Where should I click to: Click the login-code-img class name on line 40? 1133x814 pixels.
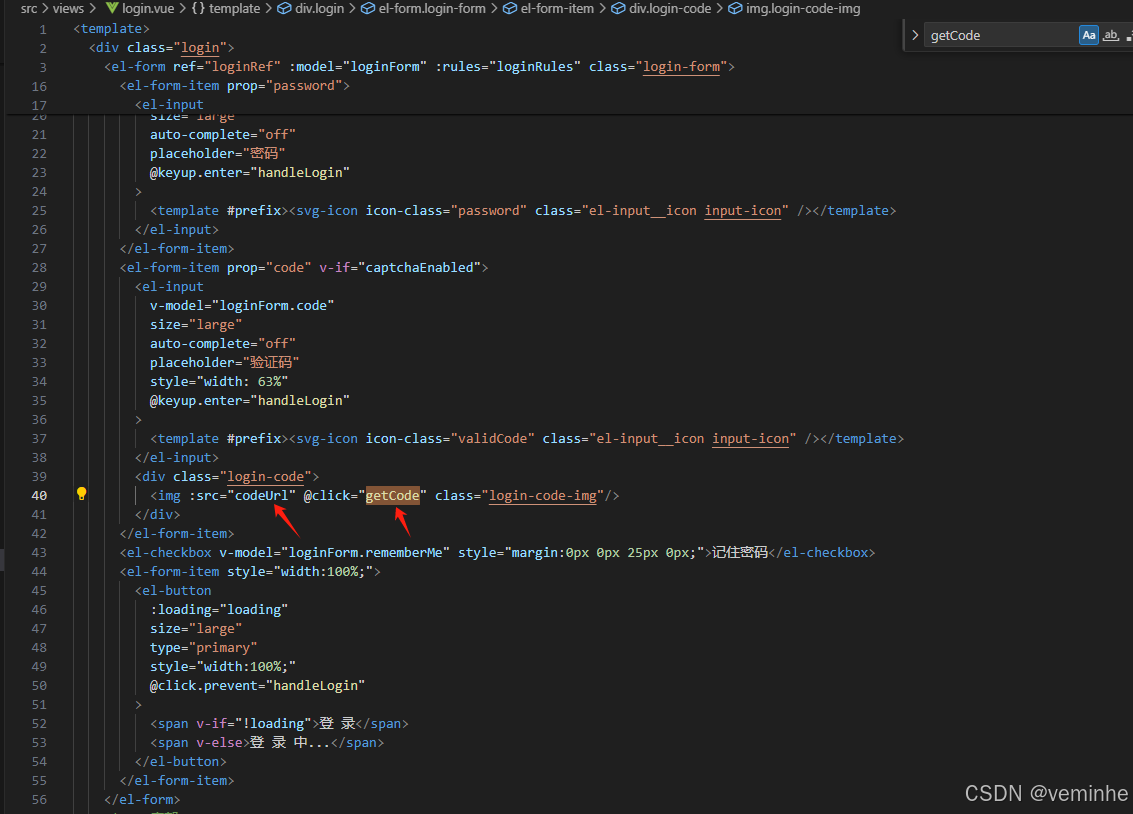click(543, 495)
